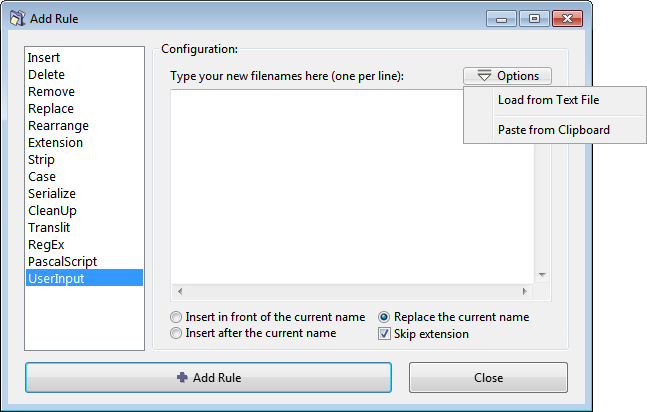Screen dimensions: 647x412
Task: Click the Options dropdown triangle icon
Action: pos(484,76)
